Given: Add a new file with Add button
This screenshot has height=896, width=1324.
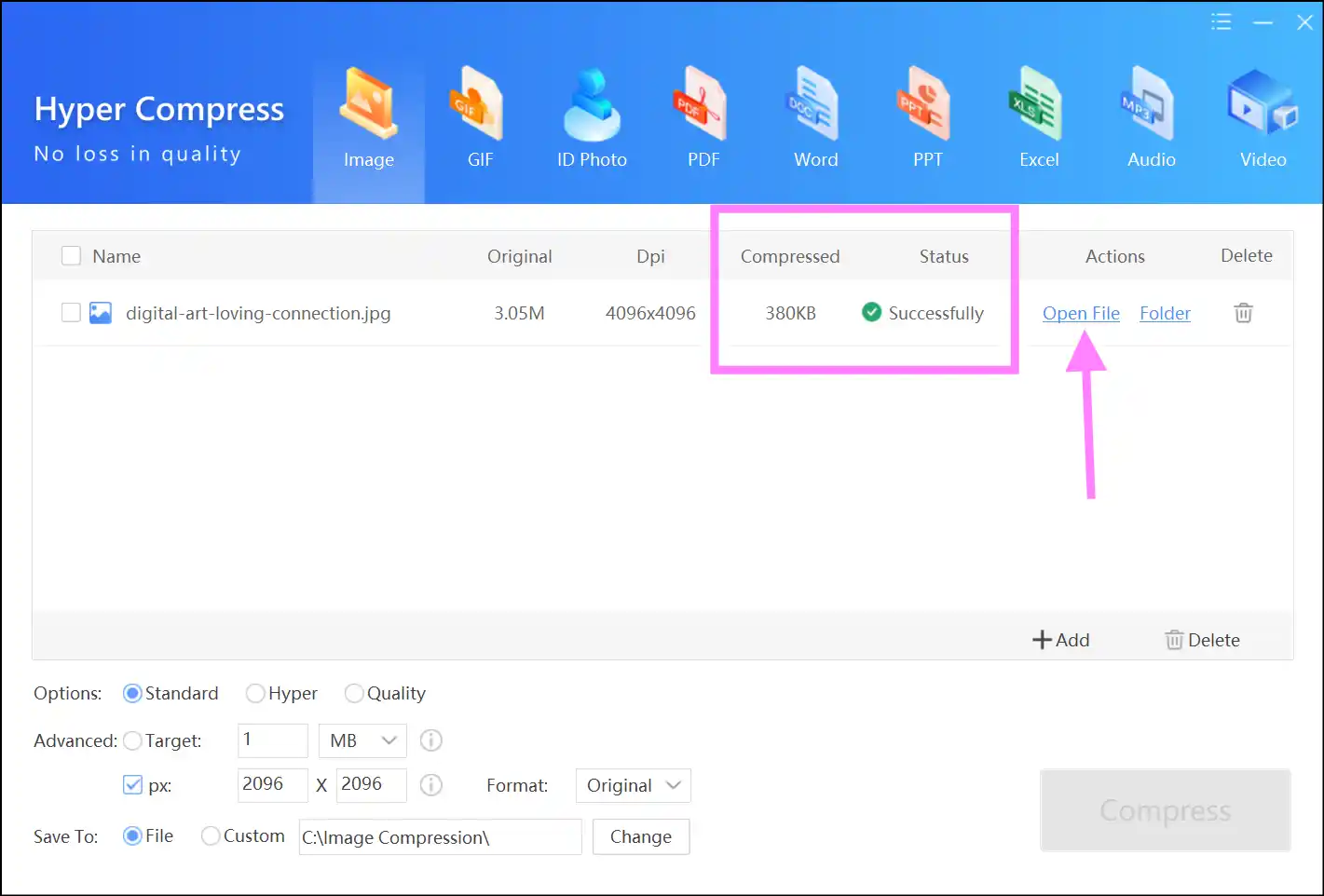Looking at the screenshot, I should click(x=1061, y=640).
